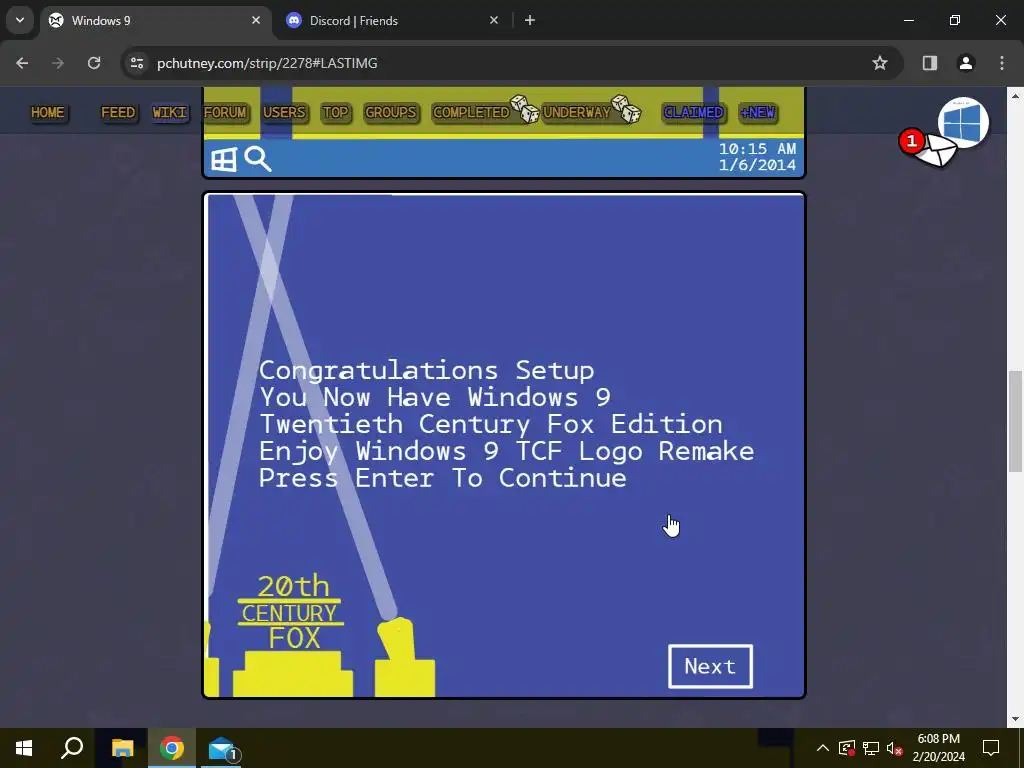This screenshot has height=768, width=1024.
Task: Open a new browser tab
Action: coord(530,20)
